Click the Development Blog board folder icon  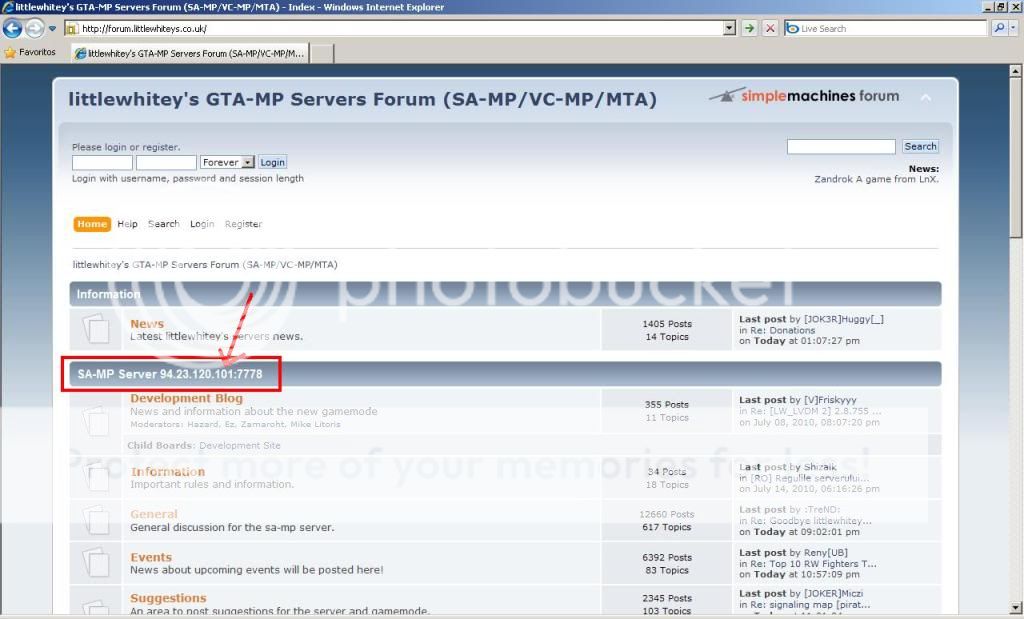[x=95, y=420]
